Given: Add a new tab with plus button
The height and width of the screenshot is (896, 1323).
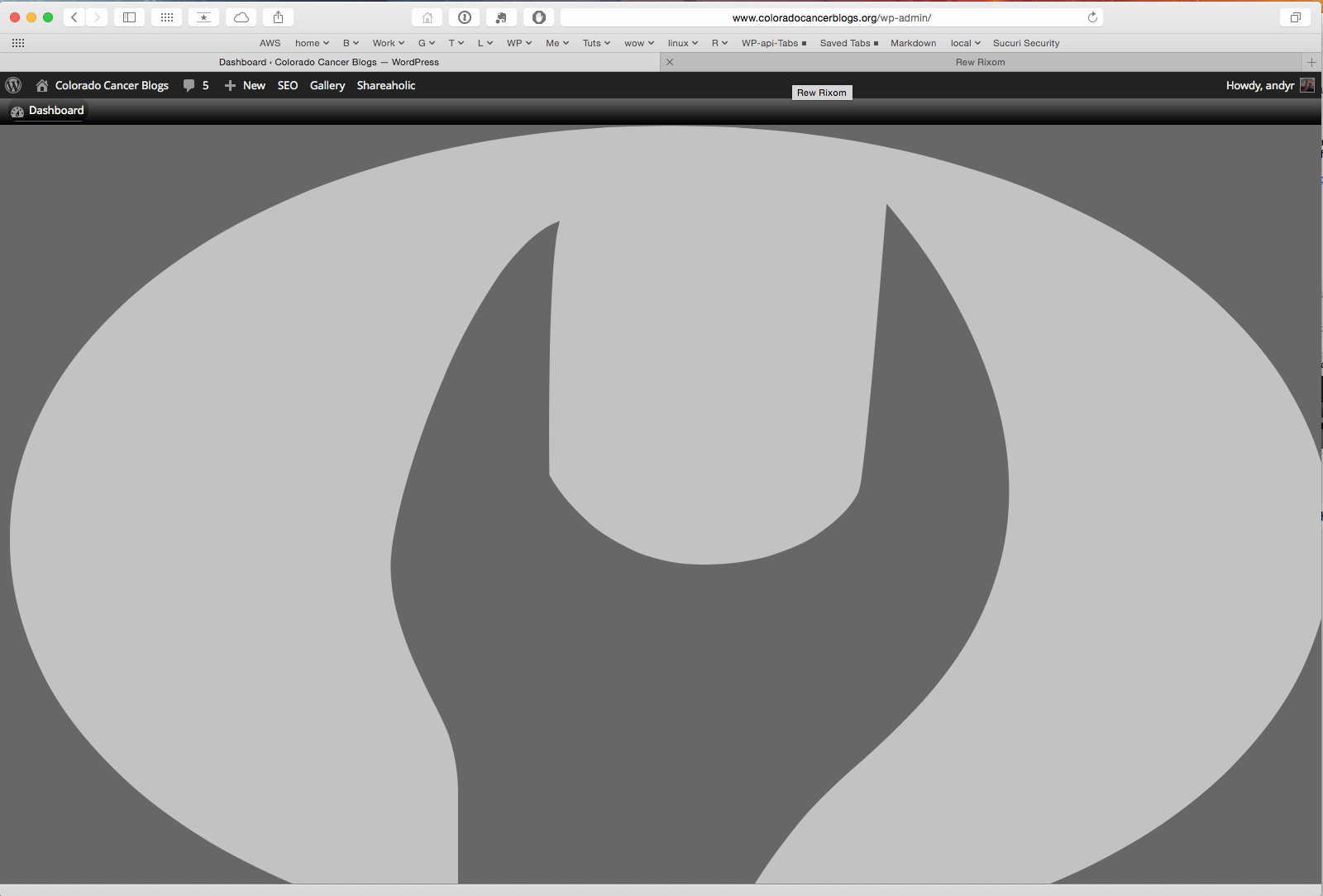Looking at the screenshot, I should point(1311,62).
